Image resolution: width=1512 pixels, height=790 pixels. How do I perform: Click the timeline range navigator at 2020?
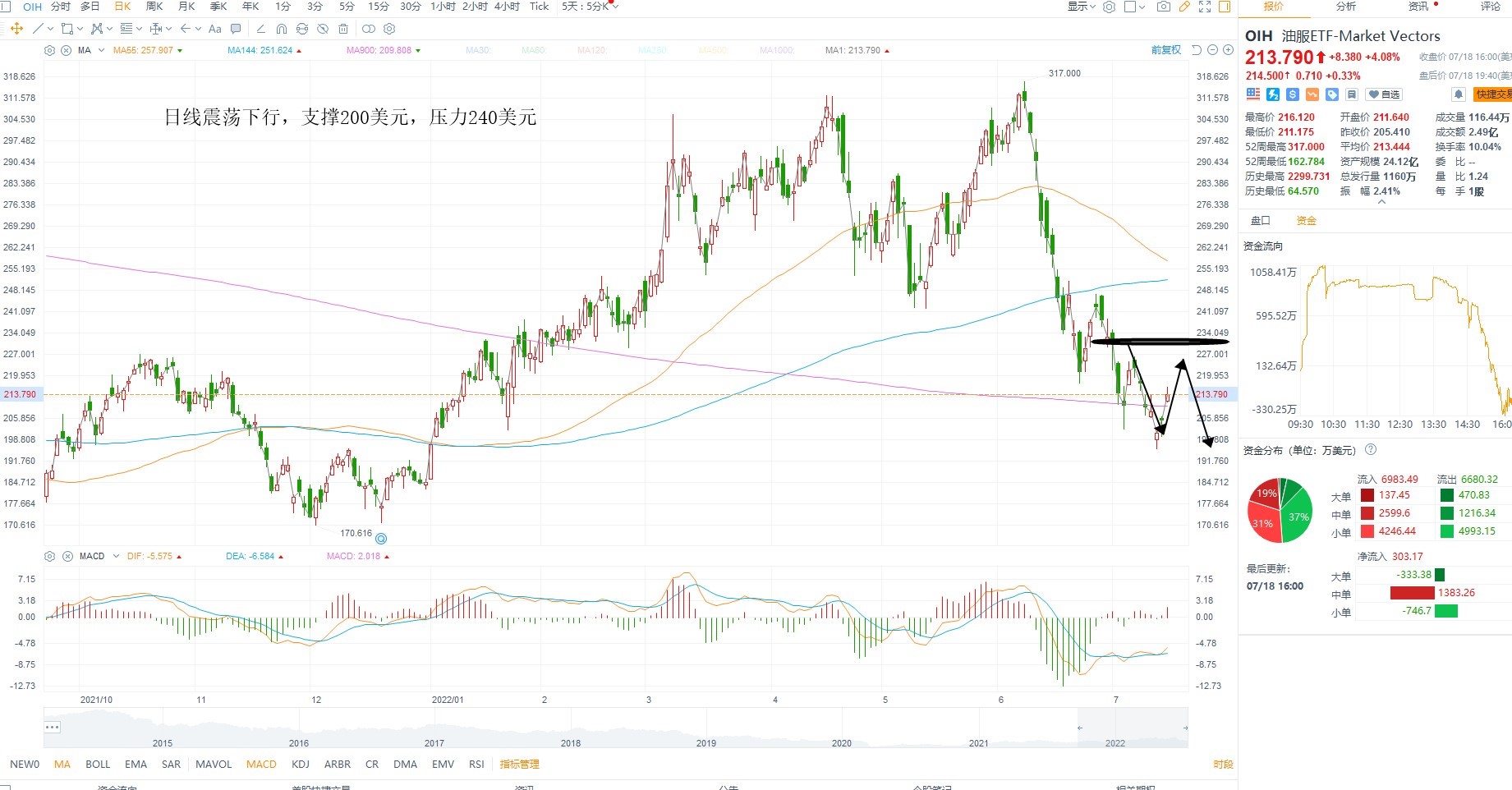tap(842, 742)
